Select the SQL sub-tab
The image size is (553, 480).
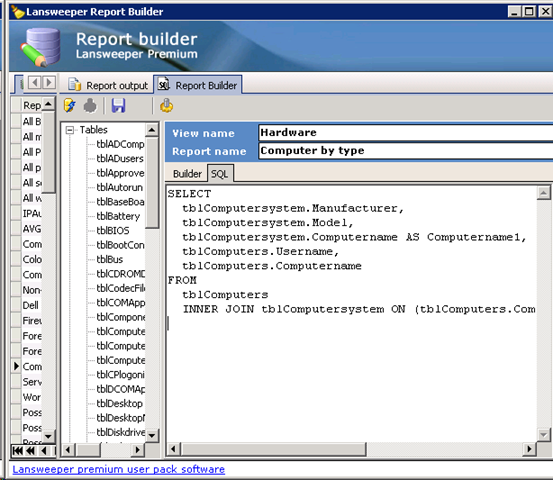[220, 174]
